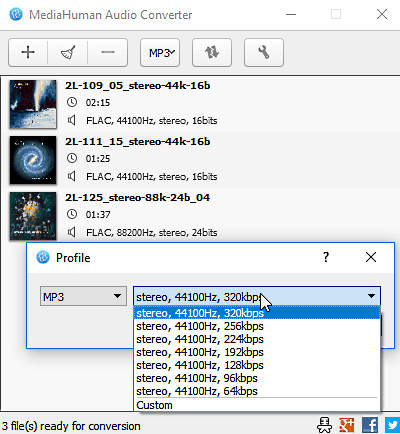Screen dimensions: 400x434
Task: Click speaker icon next to 88200Hz info
Action: [x=72, y=232]
